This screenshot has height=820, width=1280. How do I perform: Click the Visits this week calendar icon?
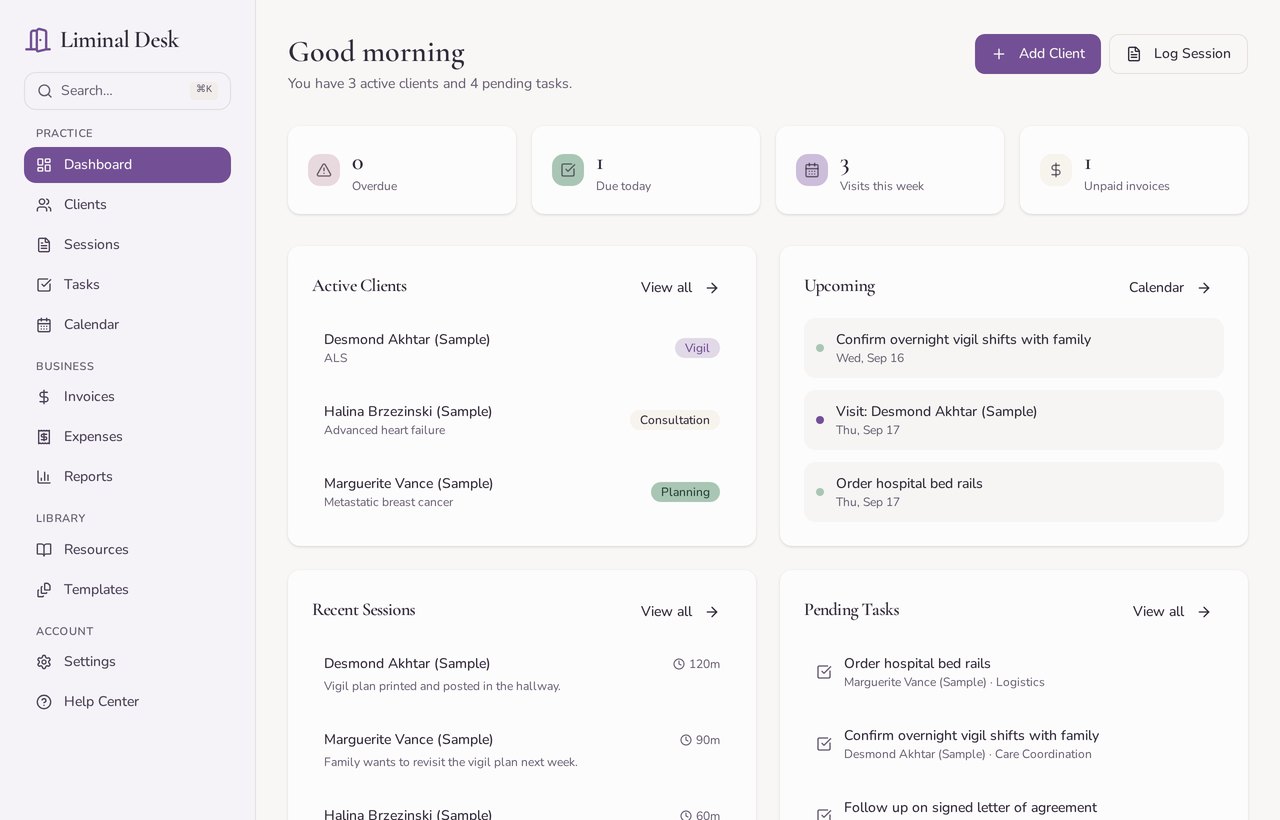(812, 170)
